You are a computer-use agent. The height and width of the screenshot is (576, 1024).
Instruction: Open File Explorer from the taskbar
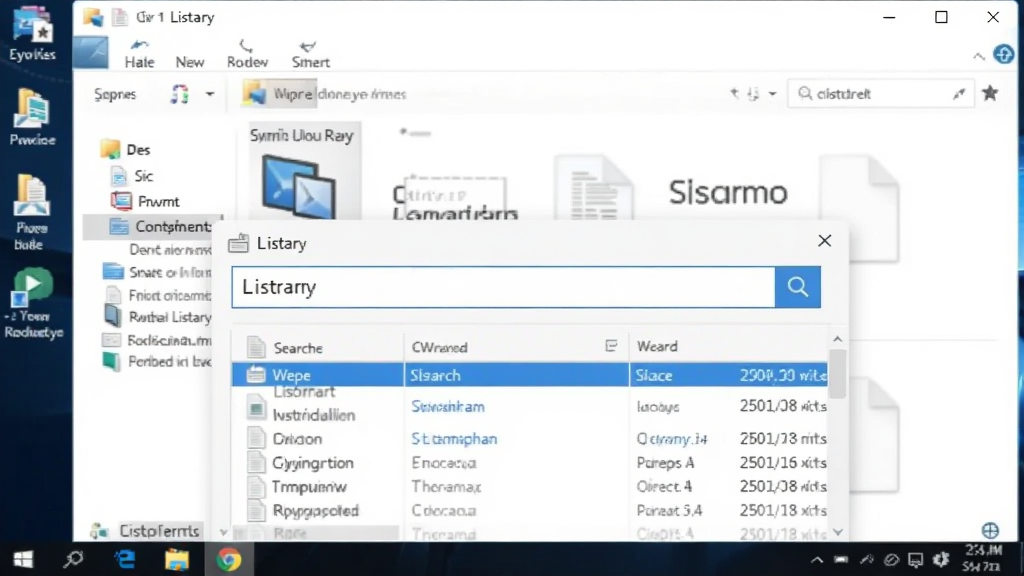176,560
